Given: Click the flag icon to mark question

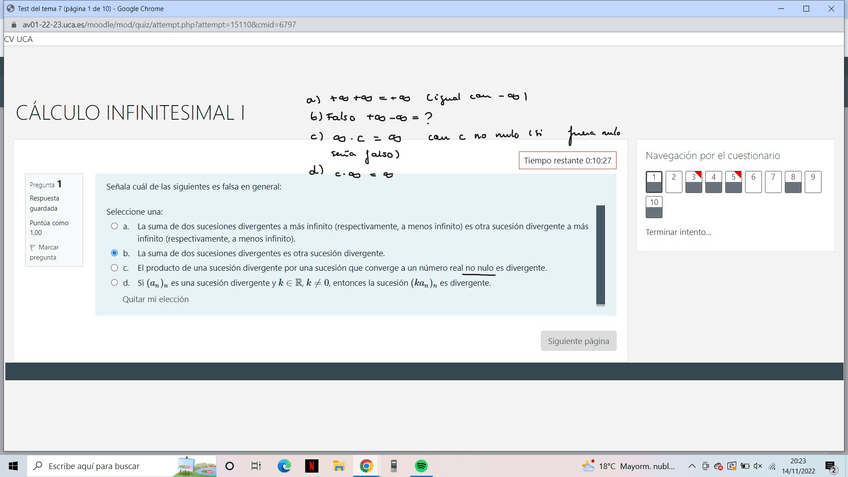Looking at the screenshot, I should pos(33,247).
